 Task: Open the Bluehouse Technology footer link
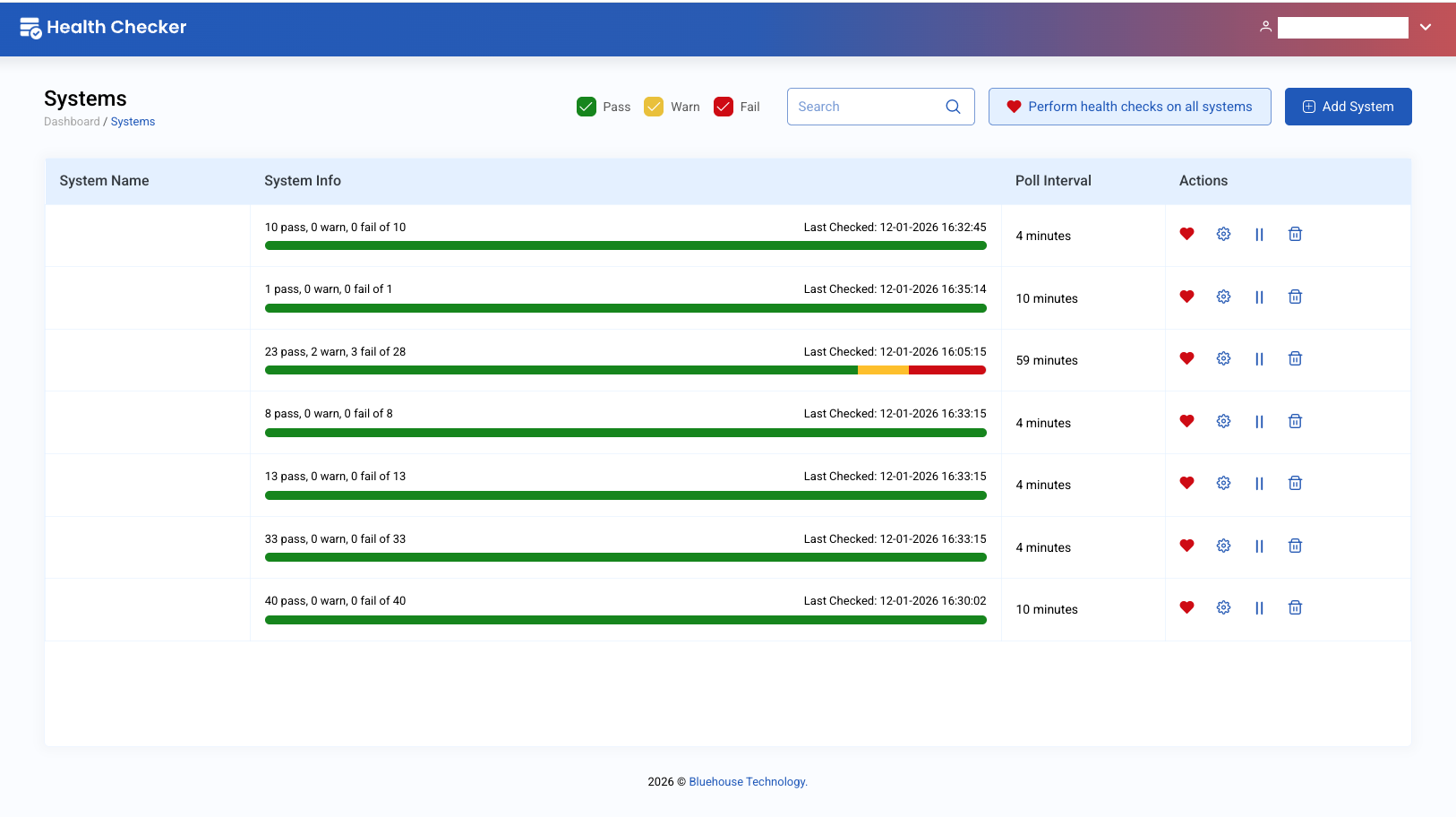click(x=747, y=781)
